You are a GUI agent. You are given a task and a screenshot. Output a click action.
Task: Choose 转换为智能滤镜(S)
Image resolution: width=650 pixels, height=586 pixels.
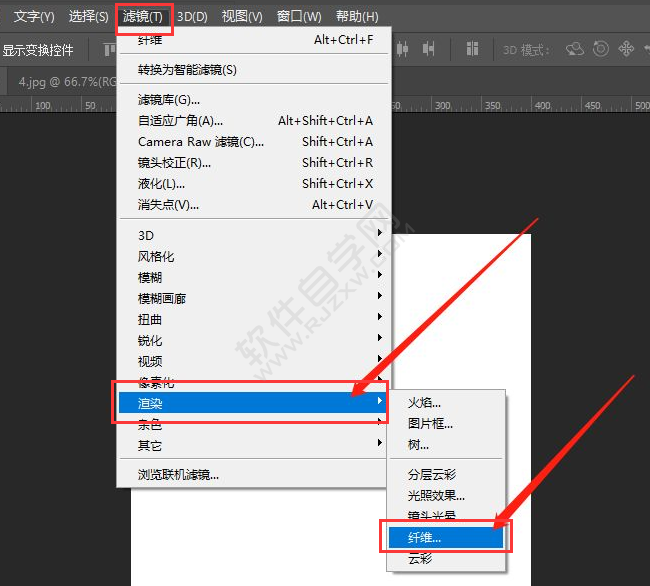tap(254, 70)
